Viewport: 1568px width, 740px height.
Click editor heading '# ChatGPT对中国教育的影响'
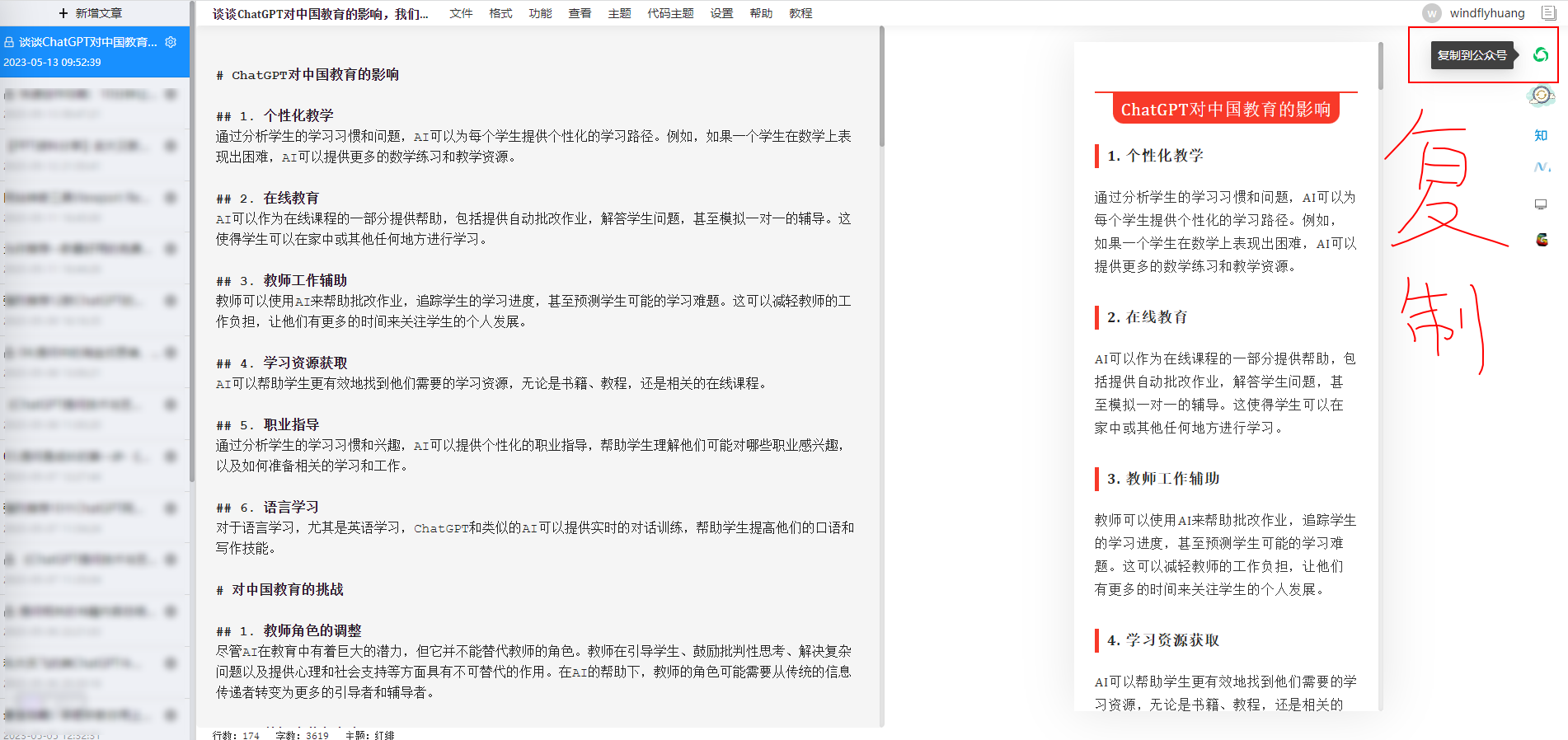pos(307,75)
